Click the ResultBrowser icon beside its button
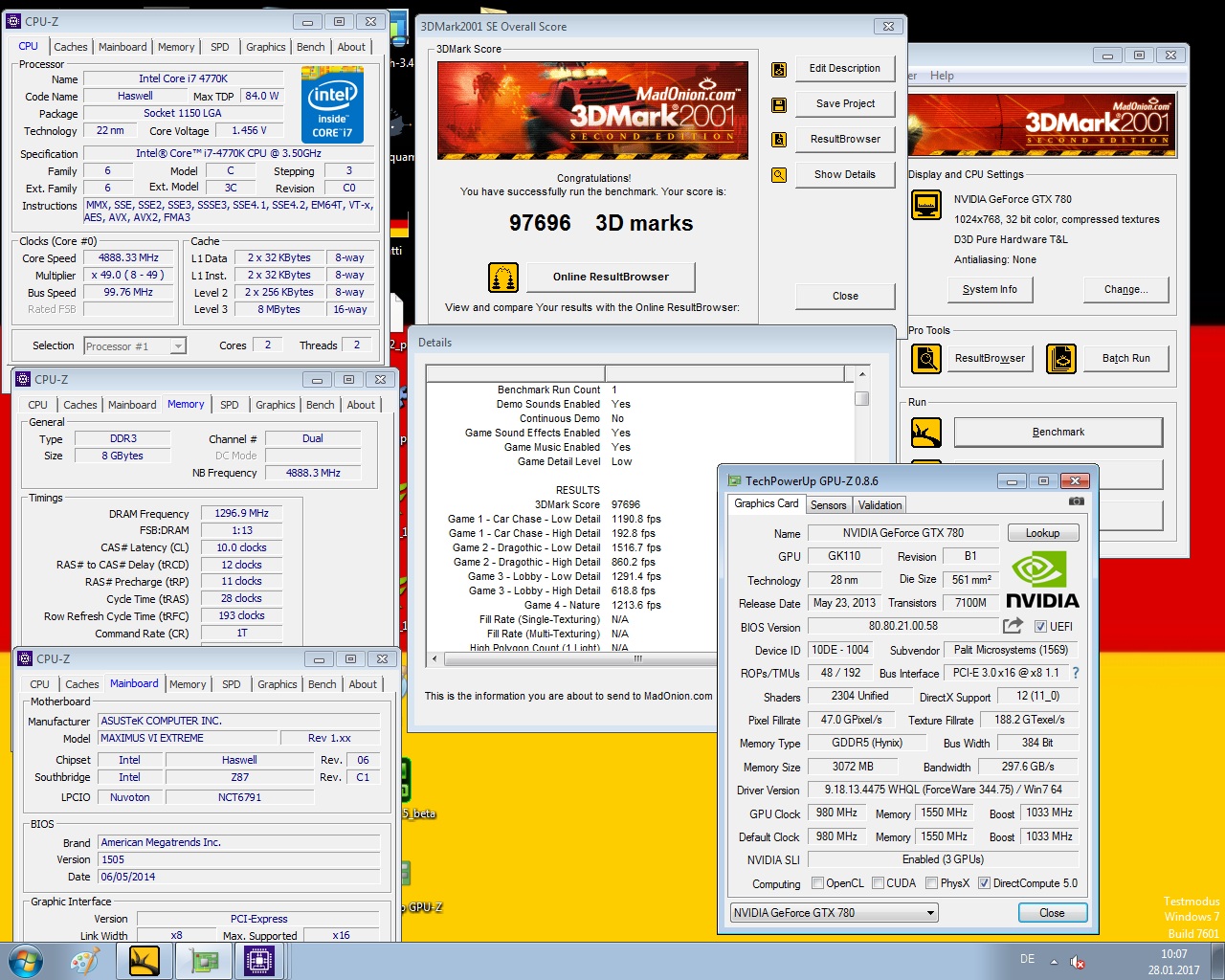 (779, 140)
